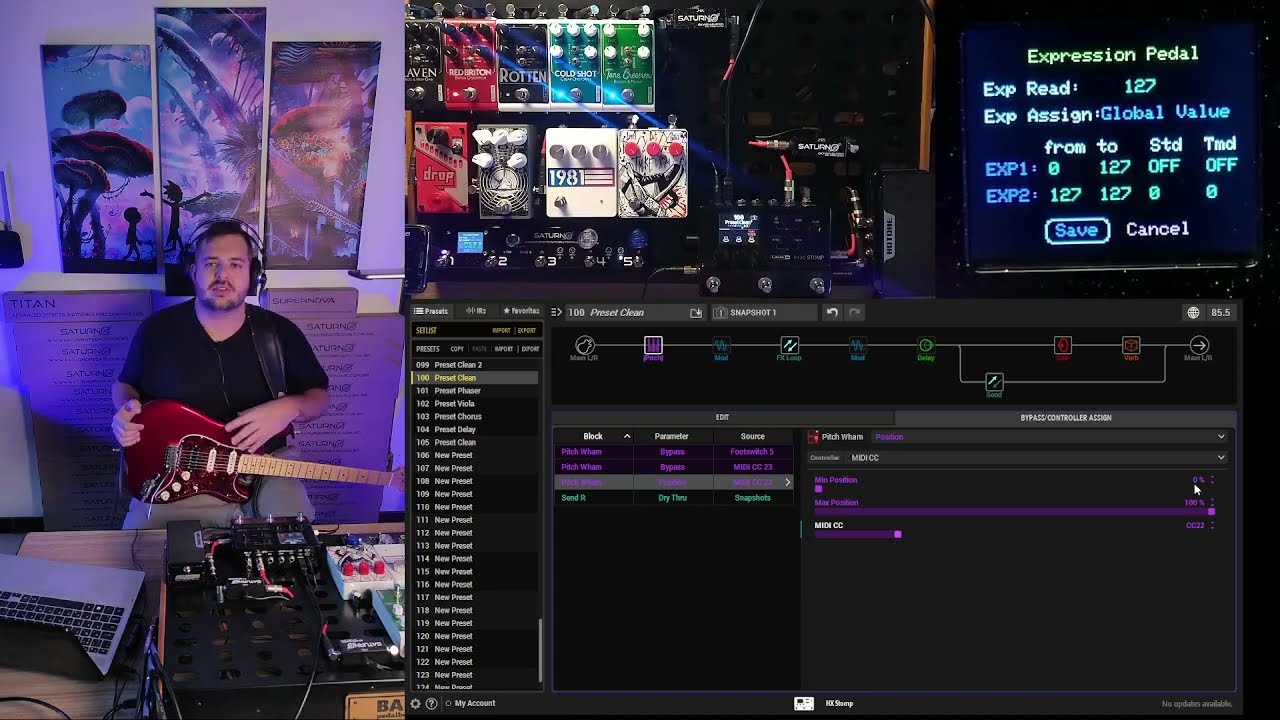Switch to the Favorites tab

click(521, 311)
